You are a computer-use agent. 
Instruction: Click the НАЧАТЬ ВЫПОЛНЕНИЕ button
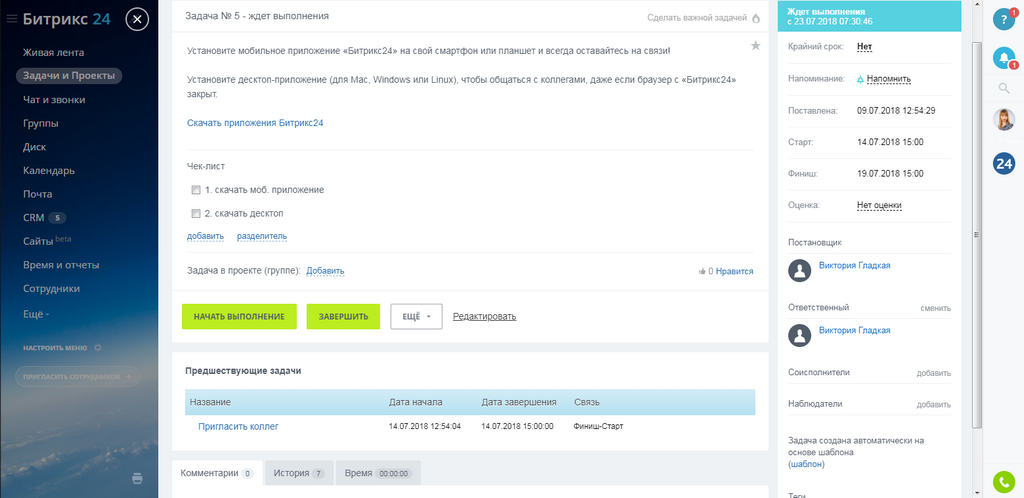[239, 317]
